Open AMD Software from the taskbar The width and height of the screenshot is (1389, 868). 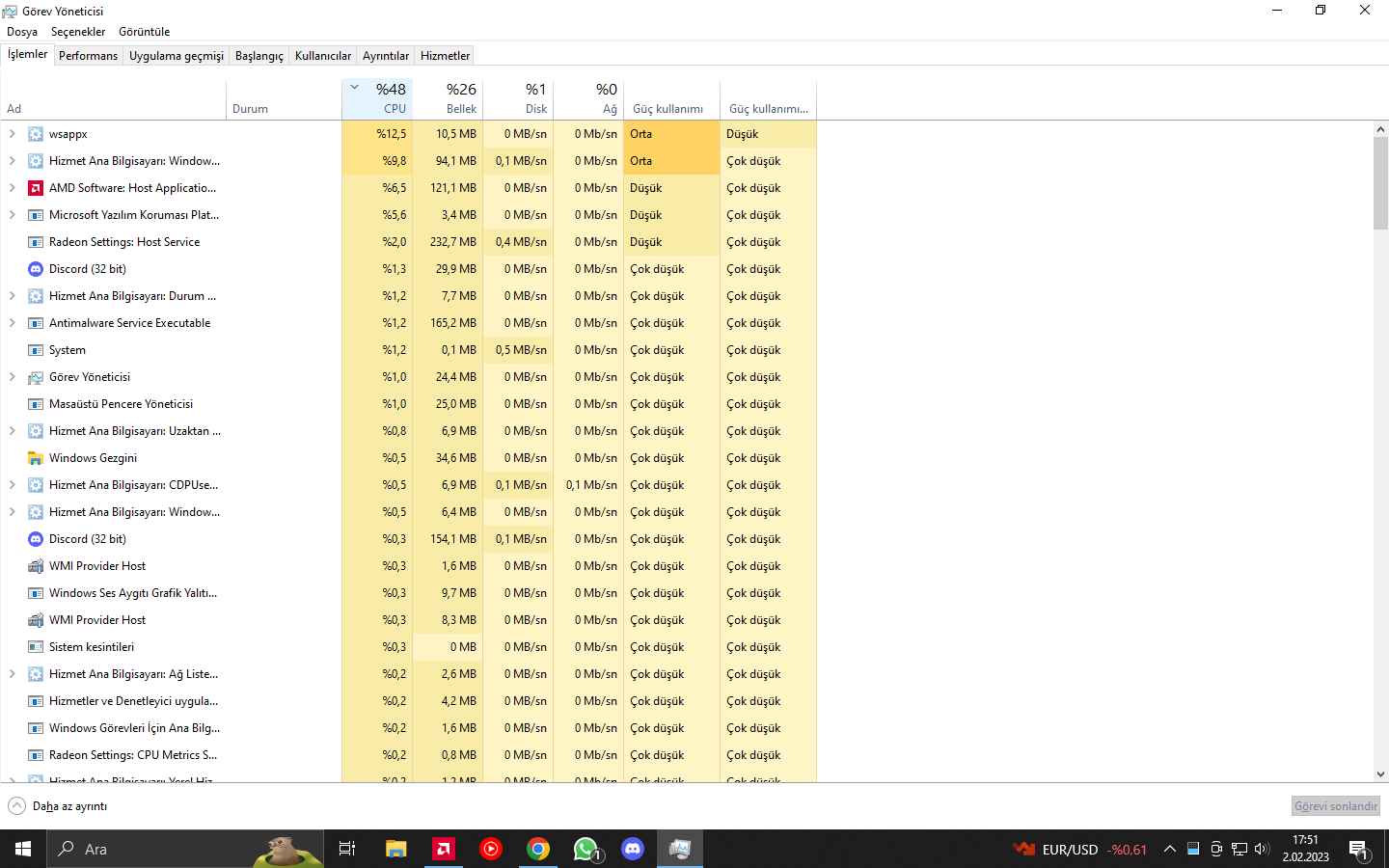point(444,849)
